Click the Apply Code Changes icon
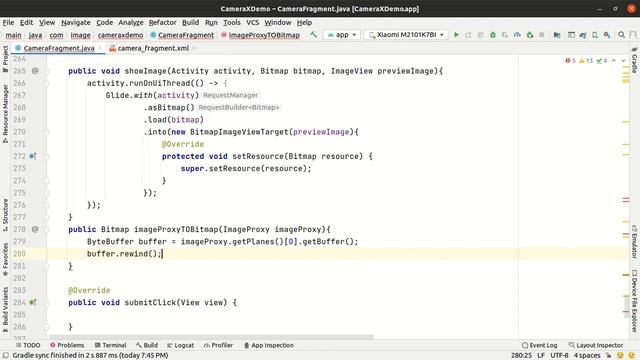Image resolution: width=640 pixels, height=360 pixels. (480, 35)
